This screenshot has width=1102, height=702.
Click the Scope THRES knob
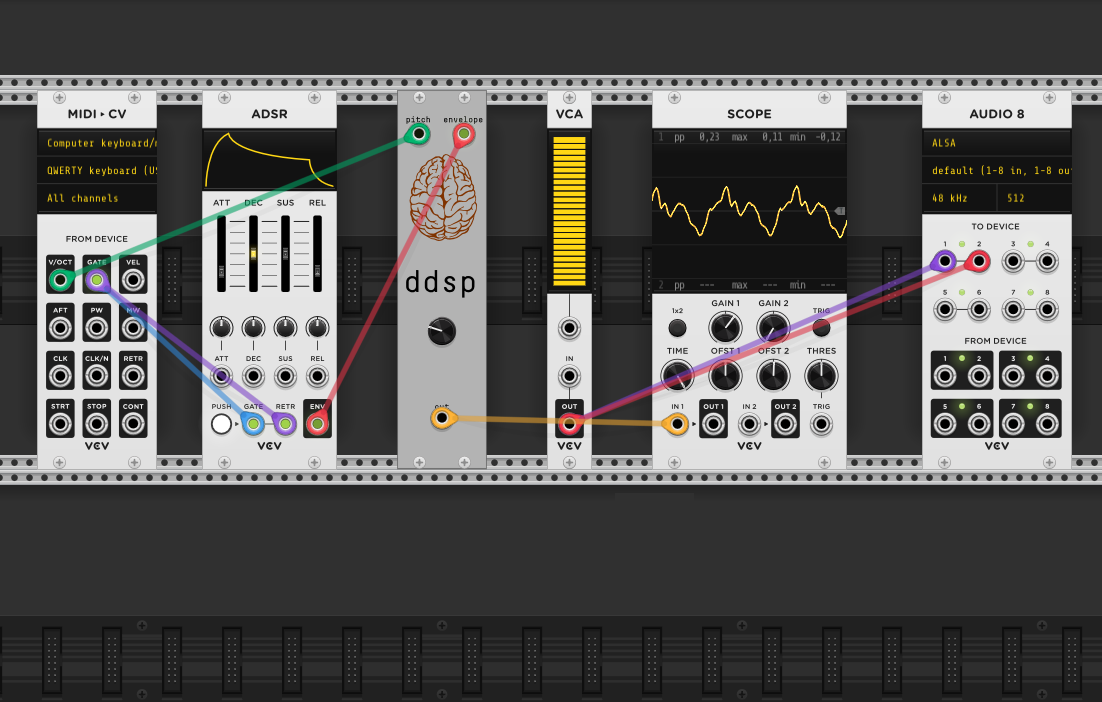[x=822, y=376]
